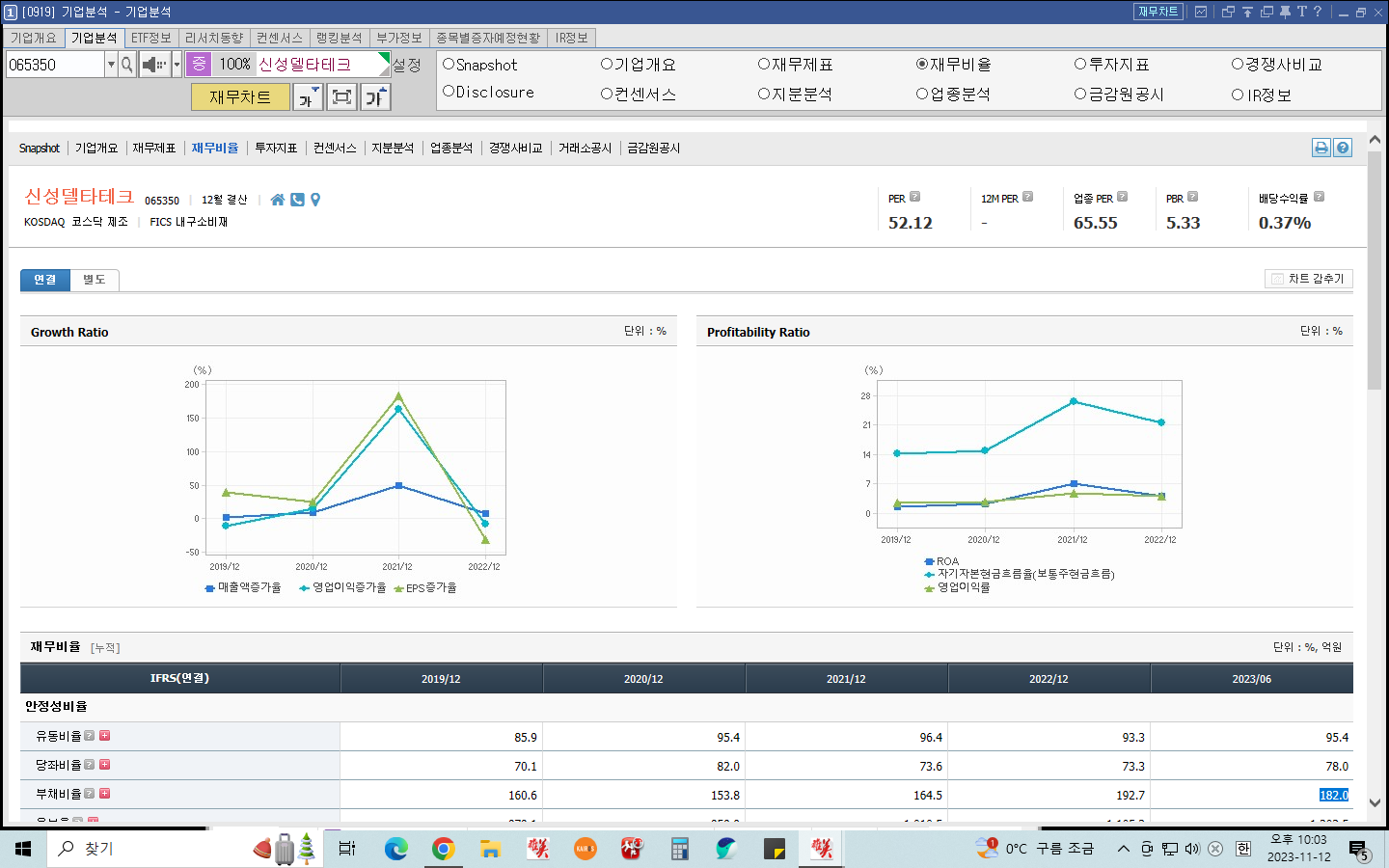
Task: Increase font size with 가 up button
Action: (375, 97)
